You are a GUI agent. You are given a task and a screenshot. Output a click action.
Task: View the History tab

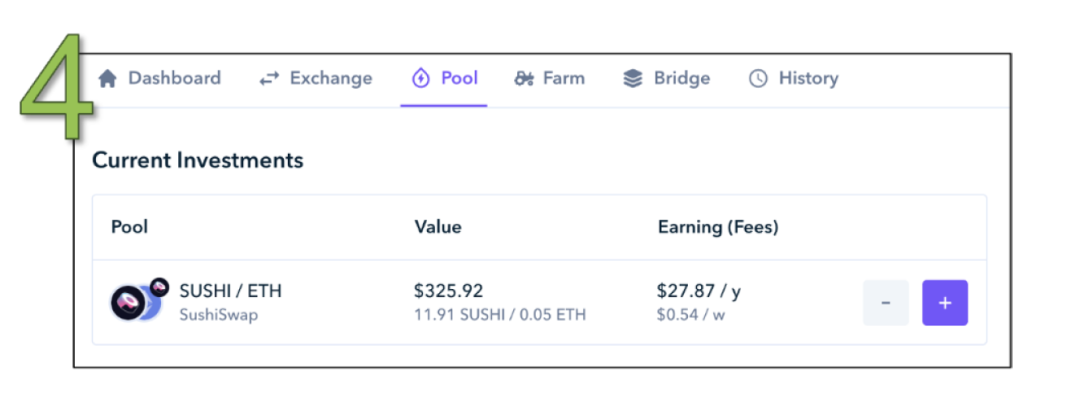(793, 79)
